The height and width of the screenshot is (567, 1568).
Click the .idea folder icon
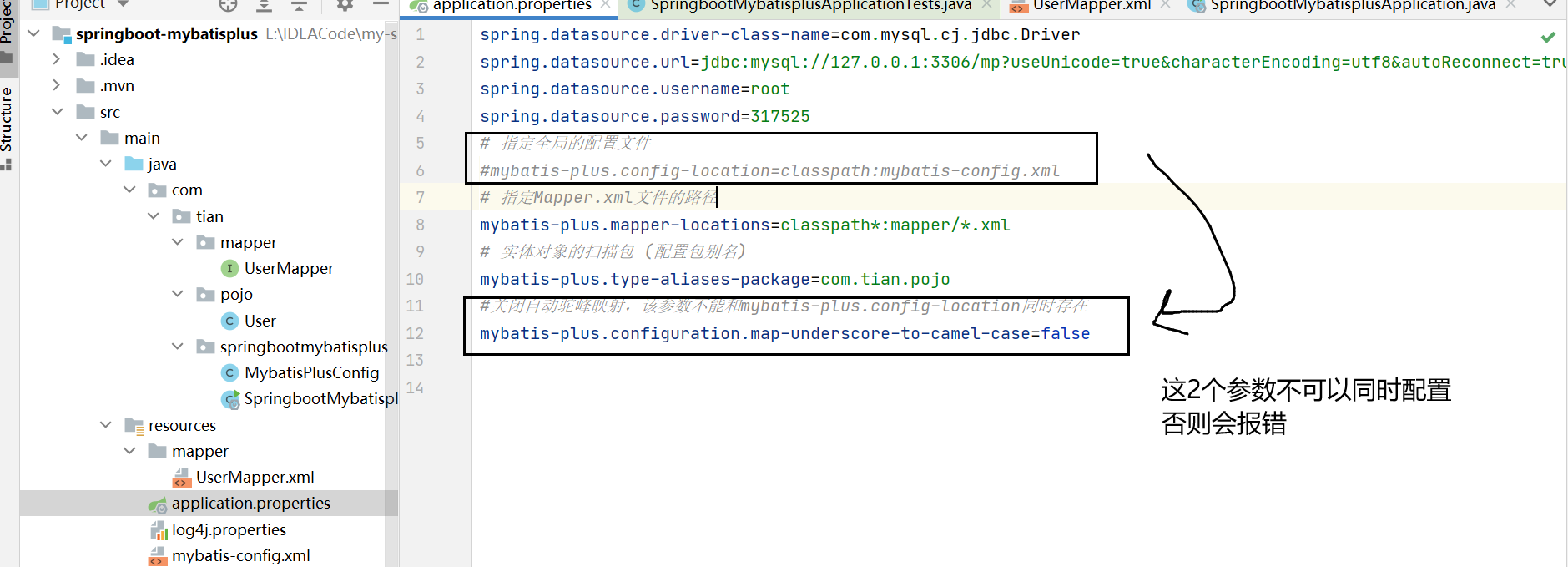pyautogui.click(x=85, y=59)
